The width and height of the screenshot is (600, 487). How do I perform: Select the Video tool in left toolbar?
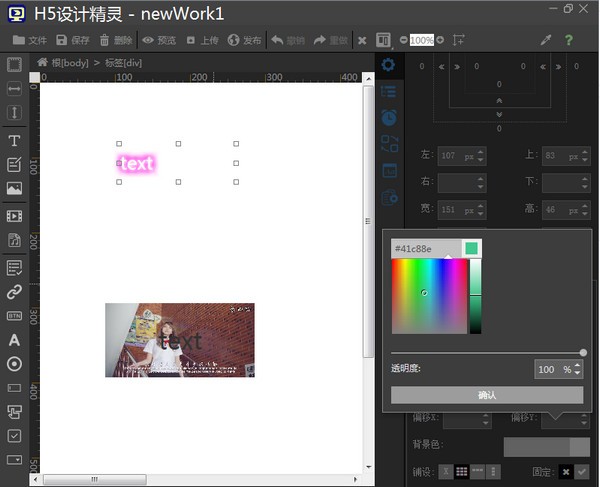point(14,215)
